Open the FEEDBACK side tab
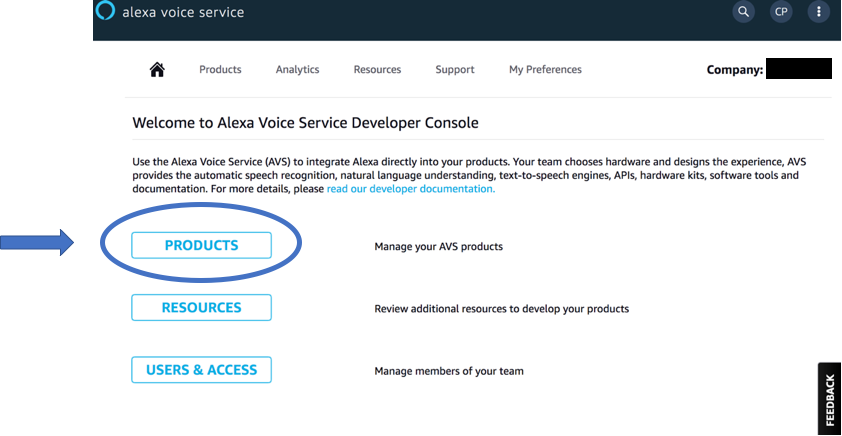Image resolution: width=842 pixels, height=436 pixels. click(830, 399)
